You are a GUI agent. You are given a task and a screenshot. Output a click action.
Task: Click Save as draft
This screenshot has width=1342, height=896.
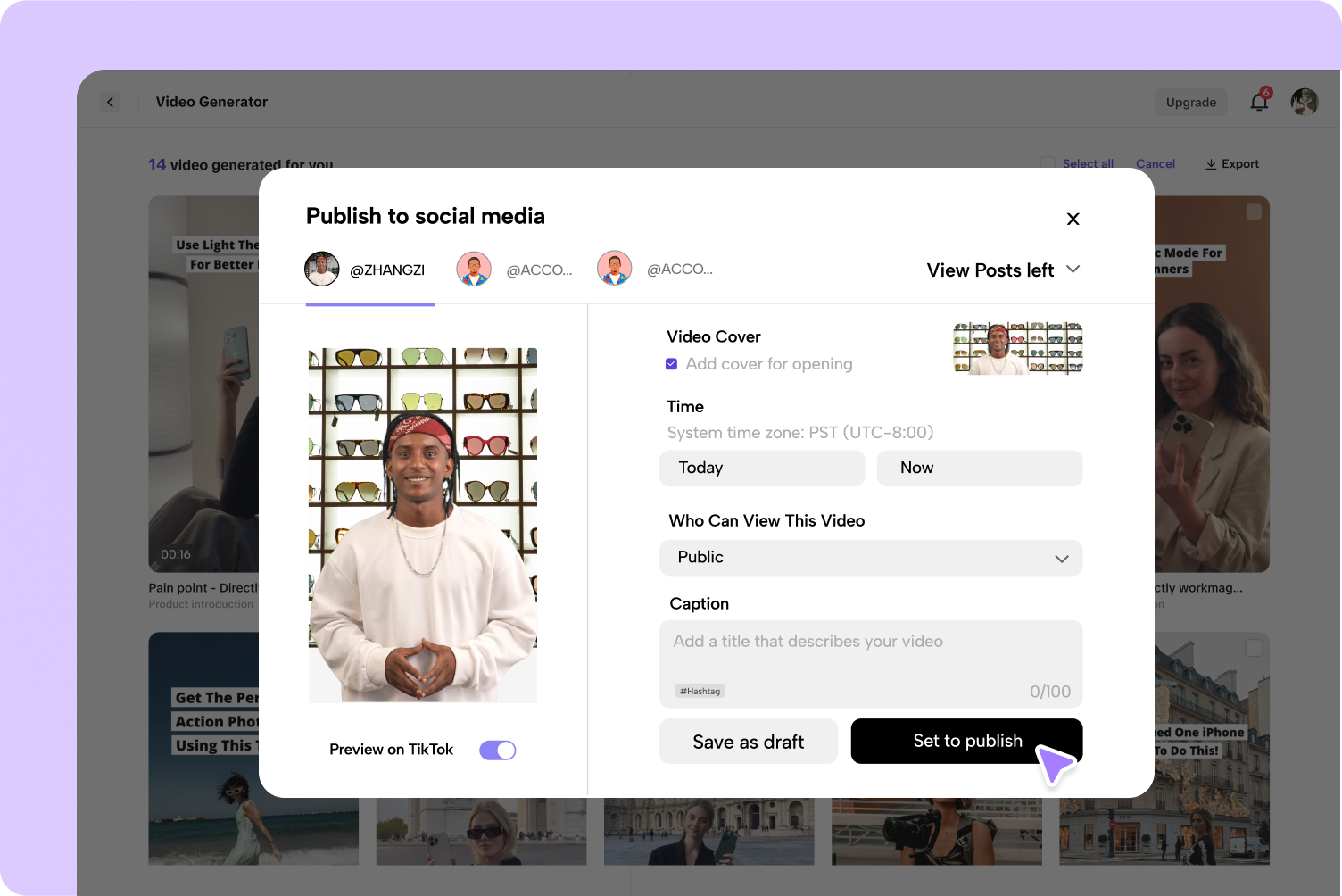tap(749, 742)
